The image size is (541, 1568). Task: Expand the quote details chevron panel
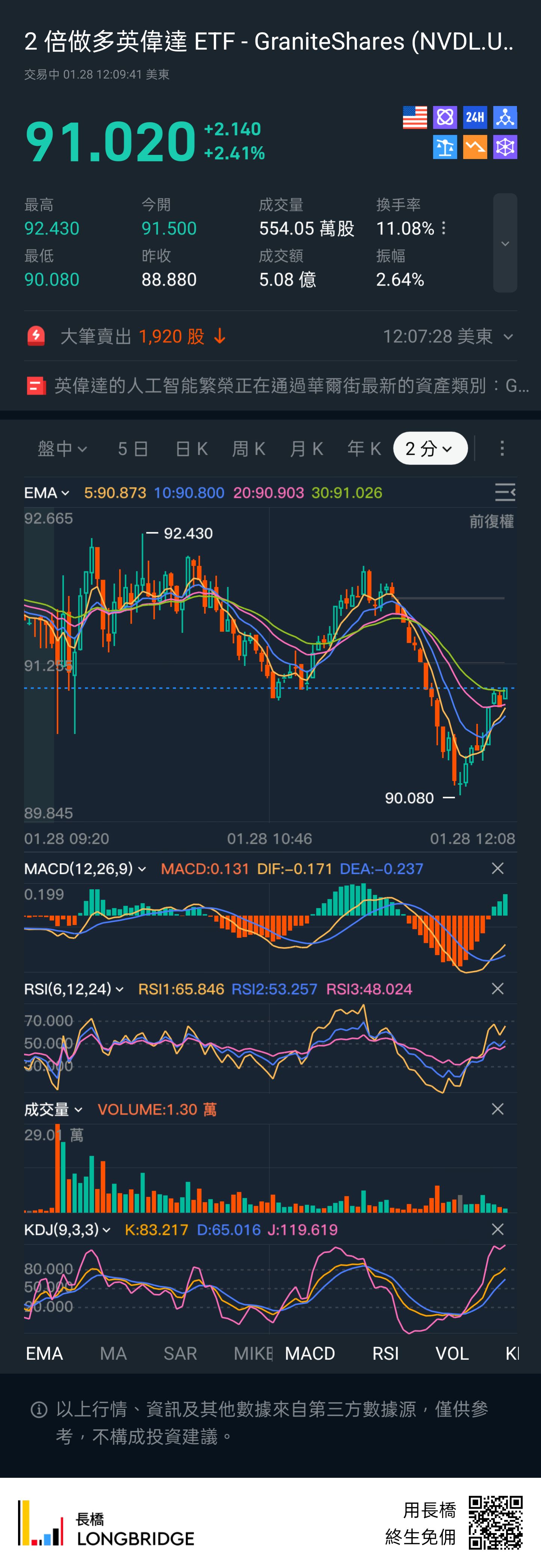pyautogui.click(x=505, y=243)
